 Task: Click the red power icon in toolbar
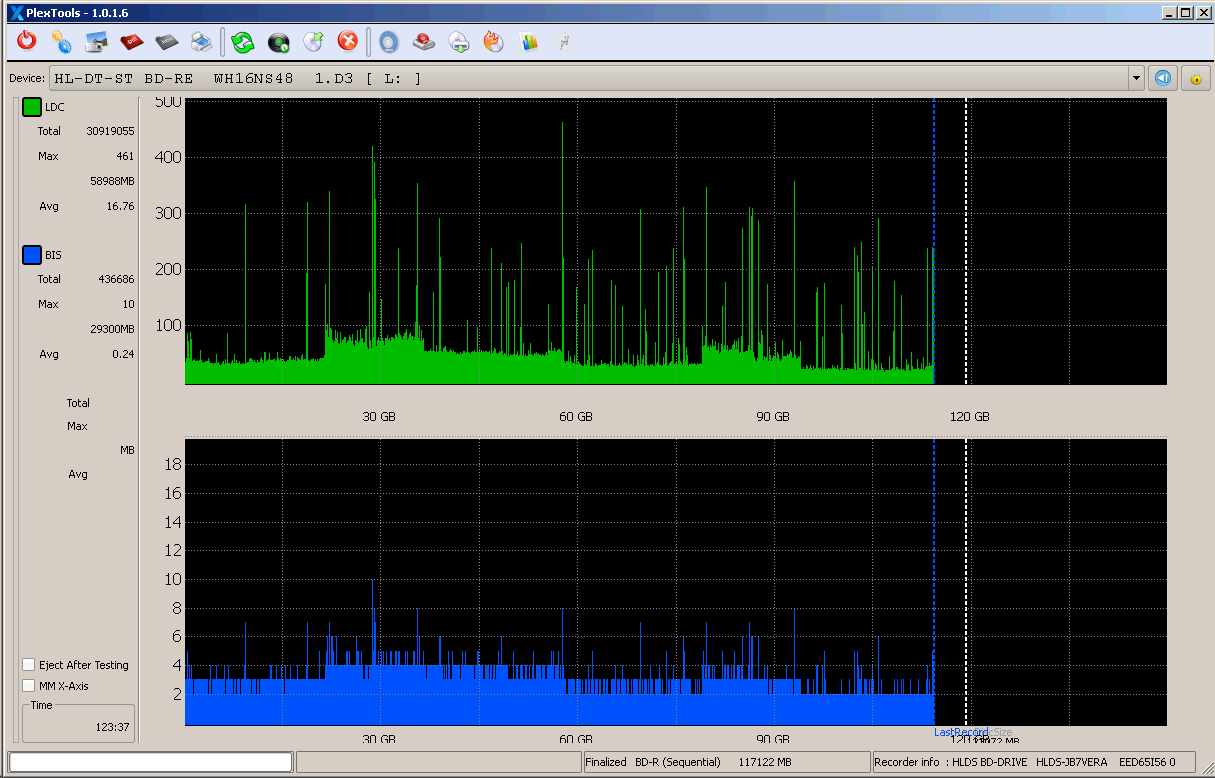(x=27, y=42)
